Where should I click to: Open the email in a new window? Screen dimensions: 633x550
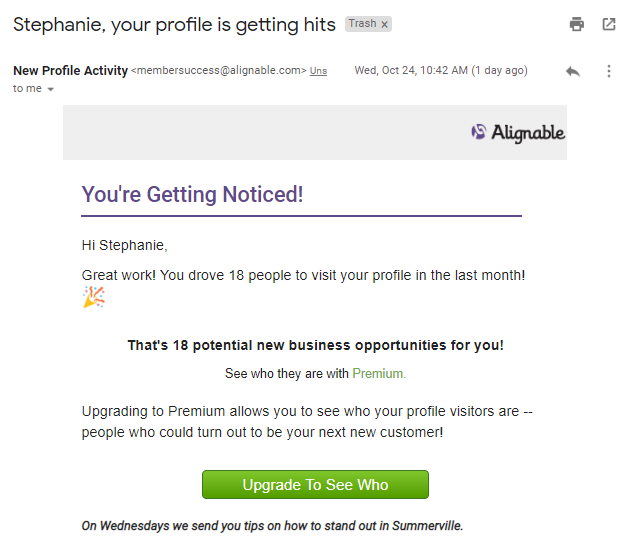pos(609,24)
